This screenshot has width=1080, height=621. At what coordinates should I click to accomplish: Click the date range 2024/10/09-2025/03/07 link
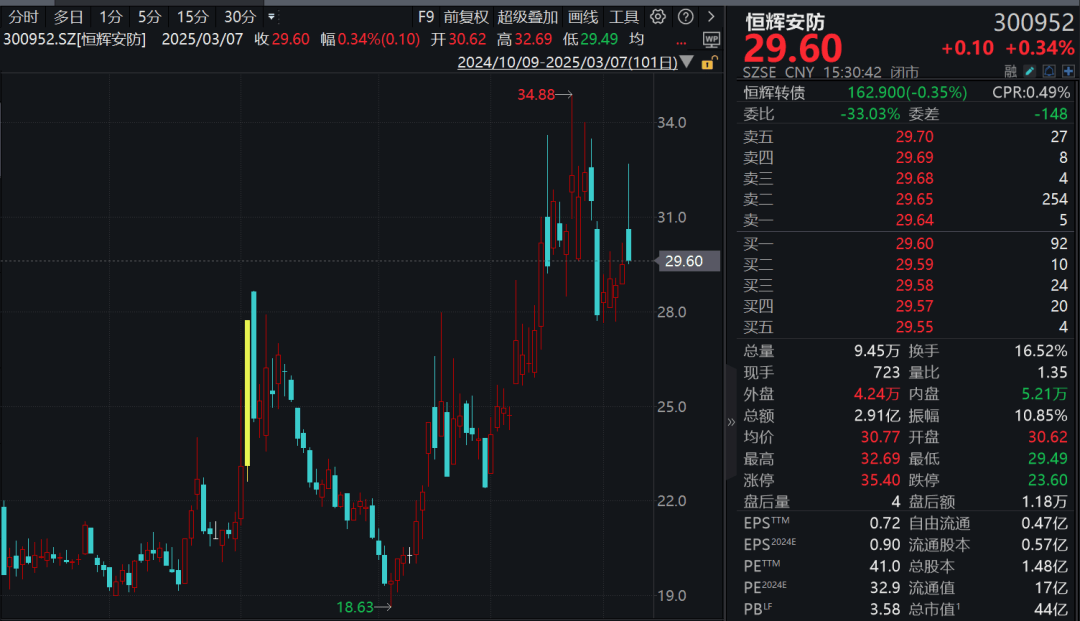coord(568,63)
